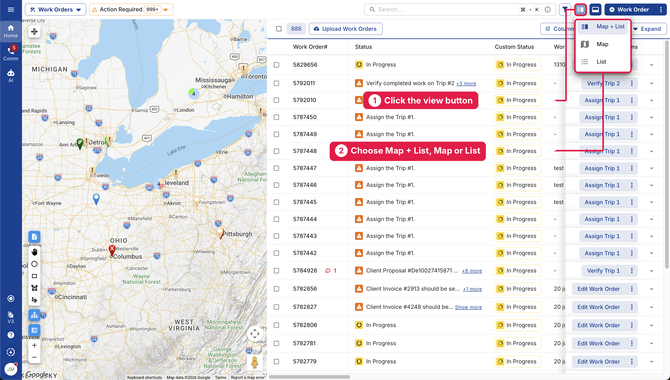Go to Home in the left sidebar
The height and width of the screenshot is (380, 670).
click(11, 31)
